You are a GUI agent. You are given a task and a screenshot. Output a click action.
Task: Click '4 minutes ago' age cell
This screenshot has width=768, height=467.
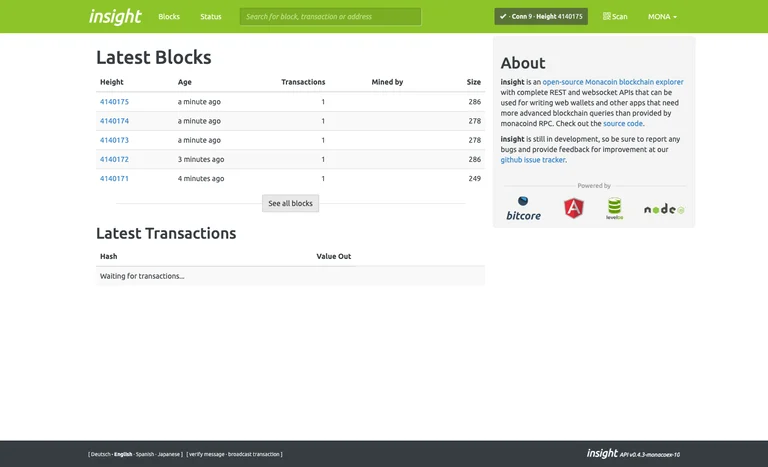(x=201, y=178)
